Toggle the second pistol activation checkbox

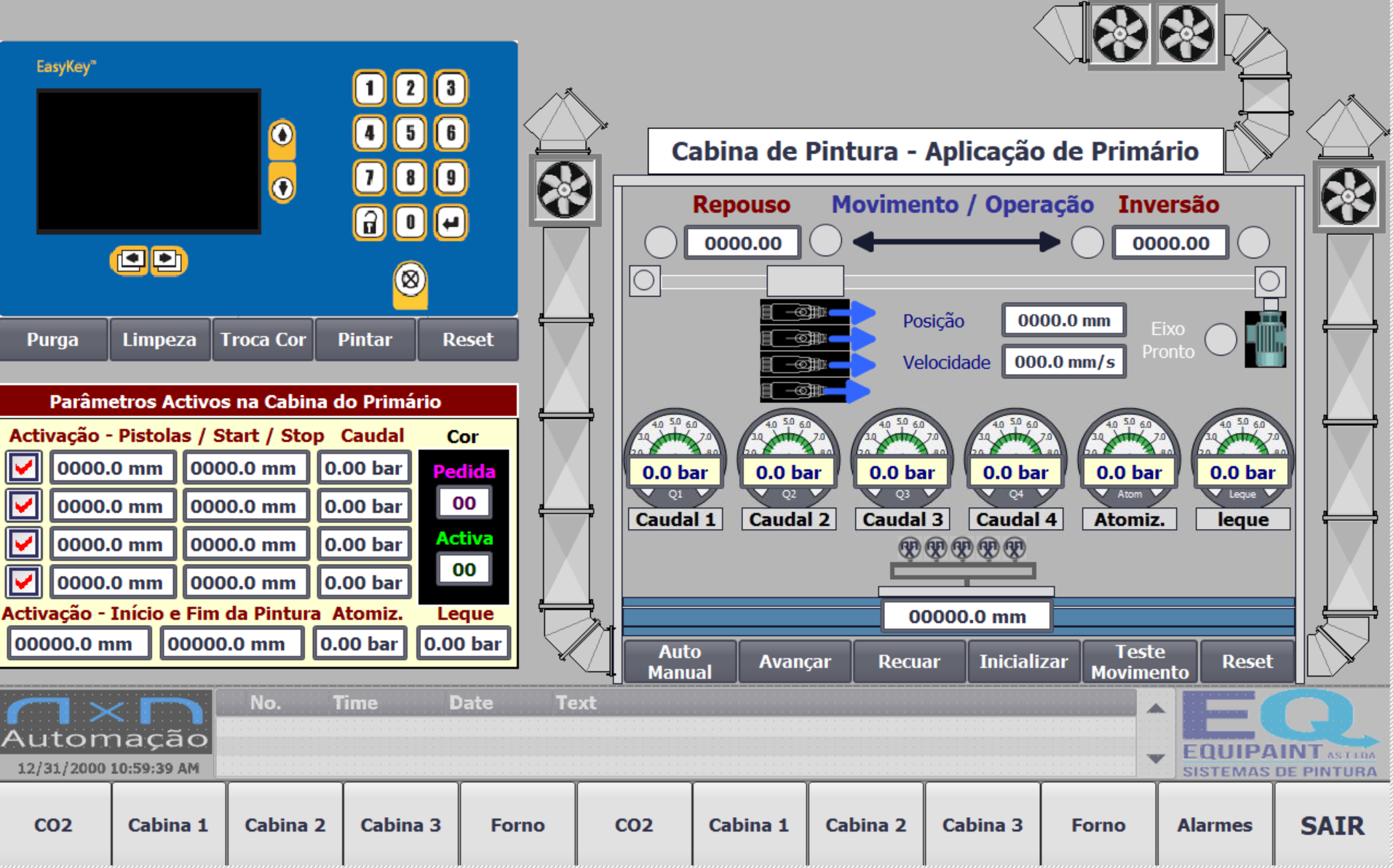click(24, 505)
